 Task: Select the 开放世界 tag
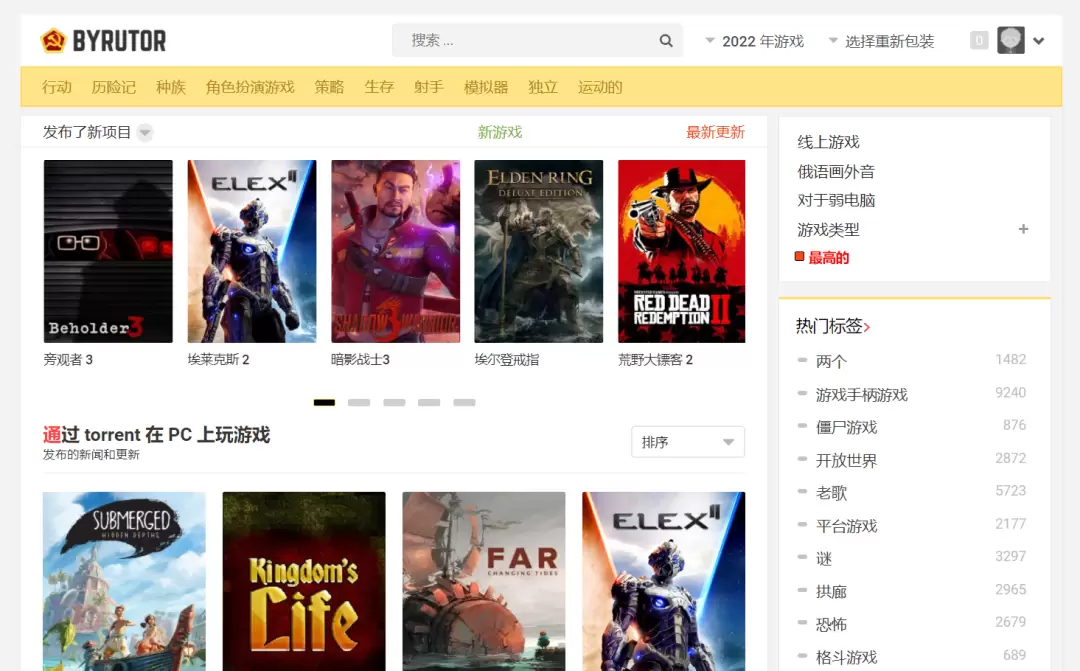847,461
